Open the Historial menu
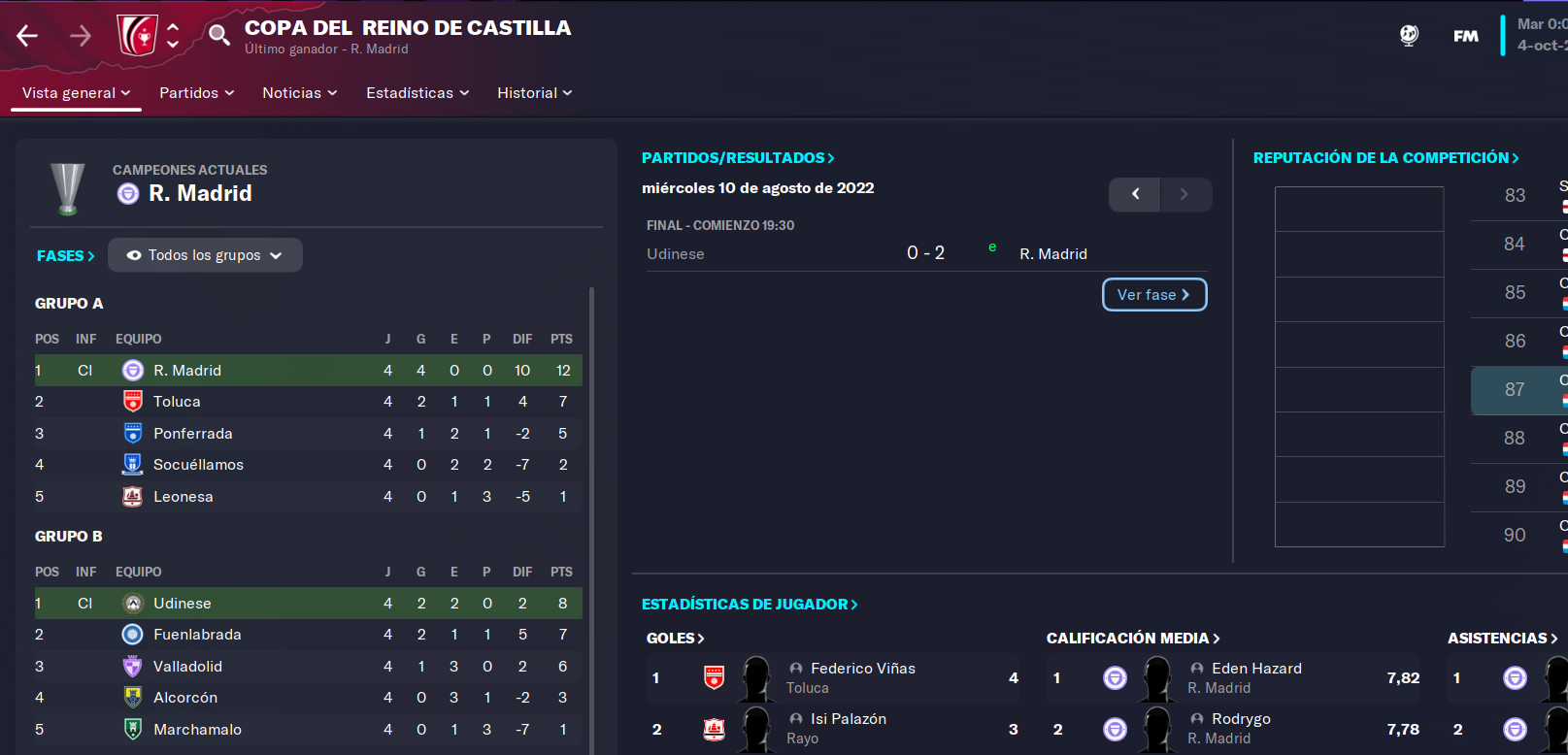The image size is (1568, 755). (535, 93)
